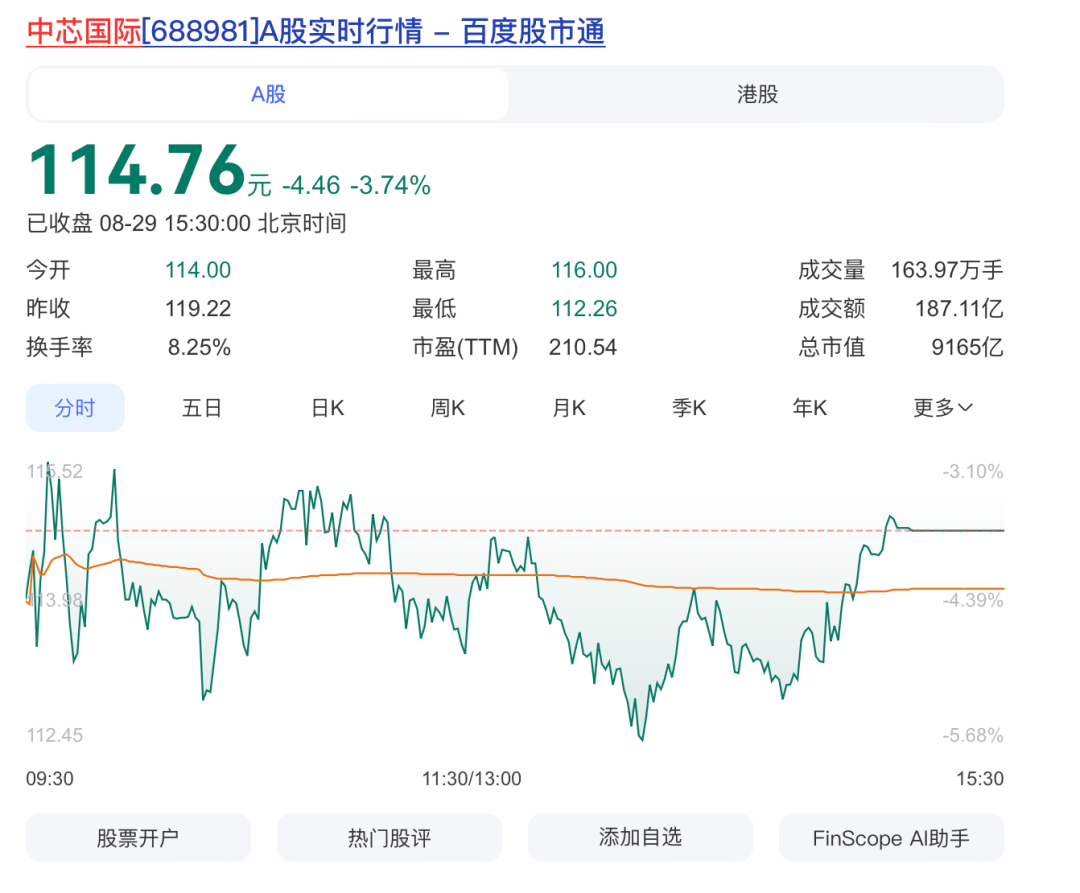Click the 股票开户 button

[x=138, y=838]
